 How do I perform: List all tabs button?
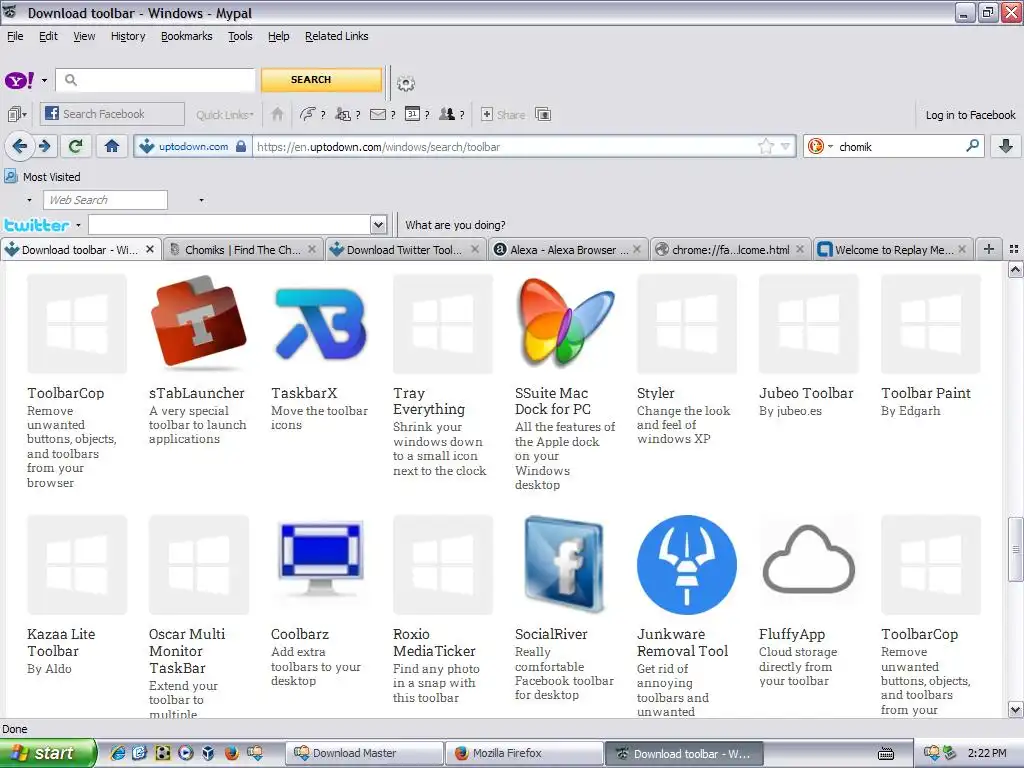[1014, 249]
